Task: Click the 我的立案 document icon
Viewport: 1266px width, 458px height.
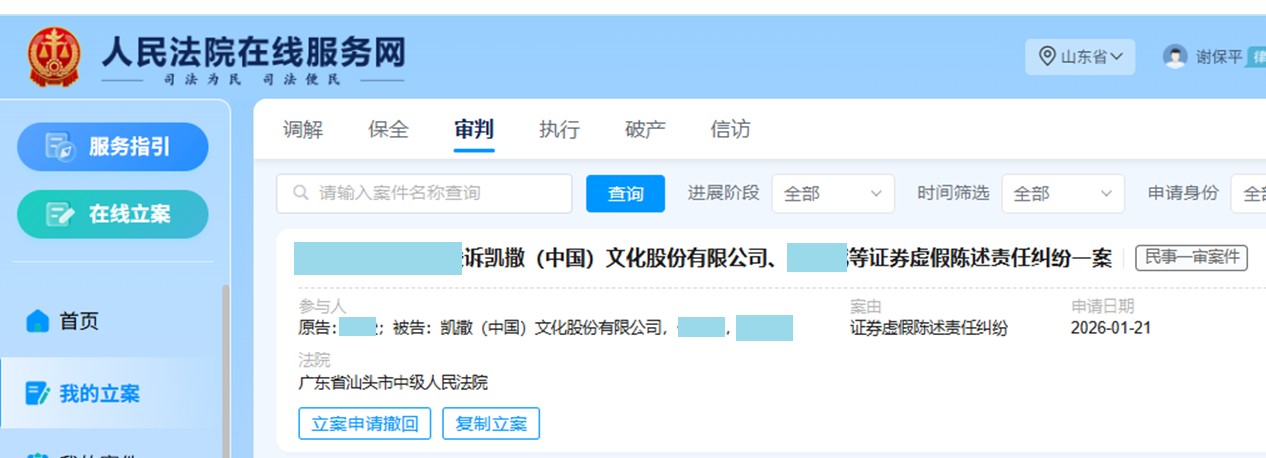Action: click(x=37, y=394)
